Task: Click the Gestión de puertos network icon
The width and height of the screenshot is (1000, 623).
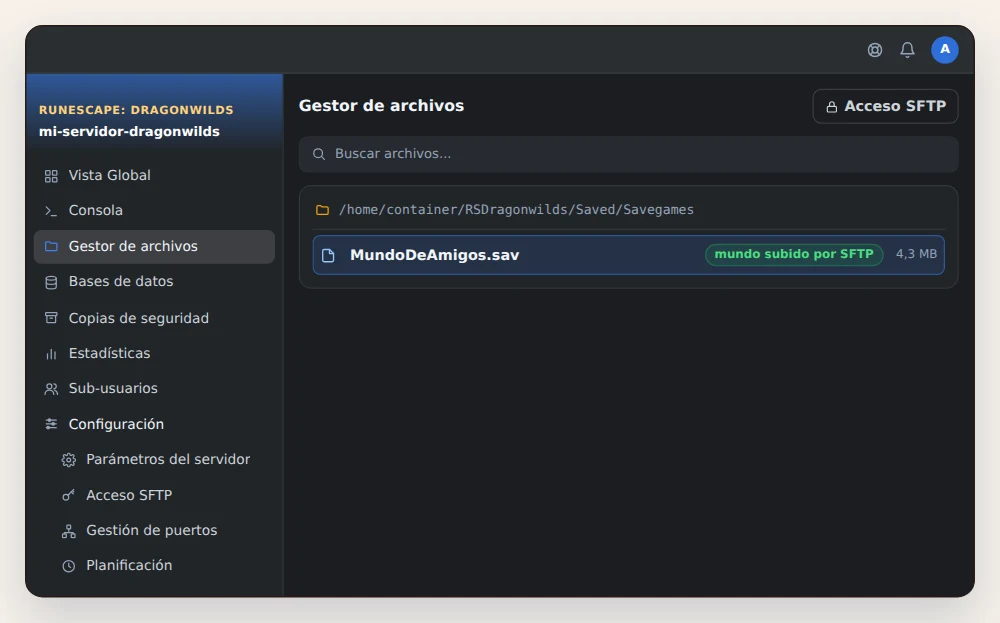Action: [x=69, y=531]
